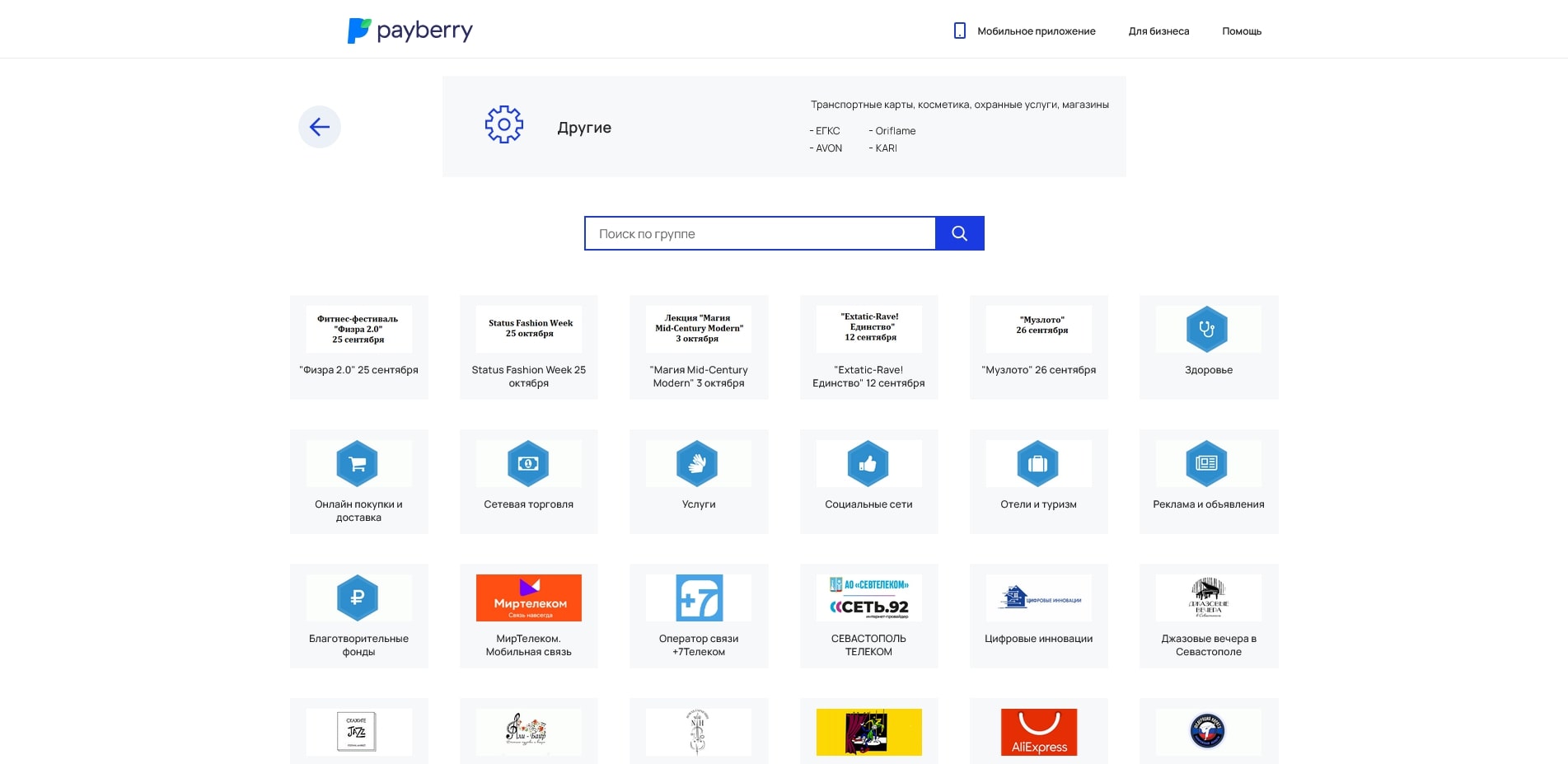The width and height of the screenshot is (1568, 764).
Task: Click the thumbs-up icon for Социальные сети
Action: point(868,463)
